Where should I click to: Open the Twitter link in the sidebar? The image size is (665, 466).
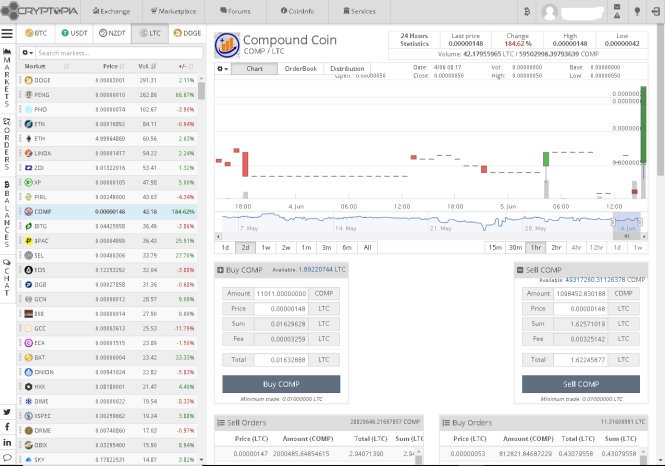[x=7, y=412]
